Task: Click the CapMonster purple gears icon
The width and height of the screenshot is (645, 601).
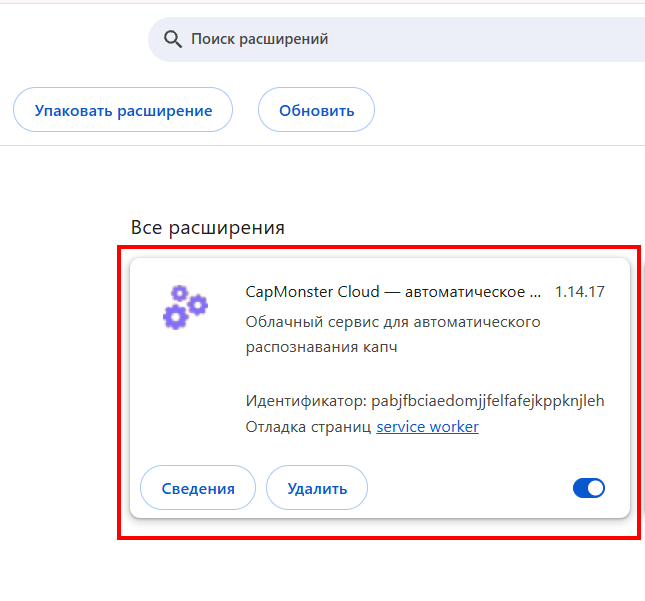Action: pos(185,307)
